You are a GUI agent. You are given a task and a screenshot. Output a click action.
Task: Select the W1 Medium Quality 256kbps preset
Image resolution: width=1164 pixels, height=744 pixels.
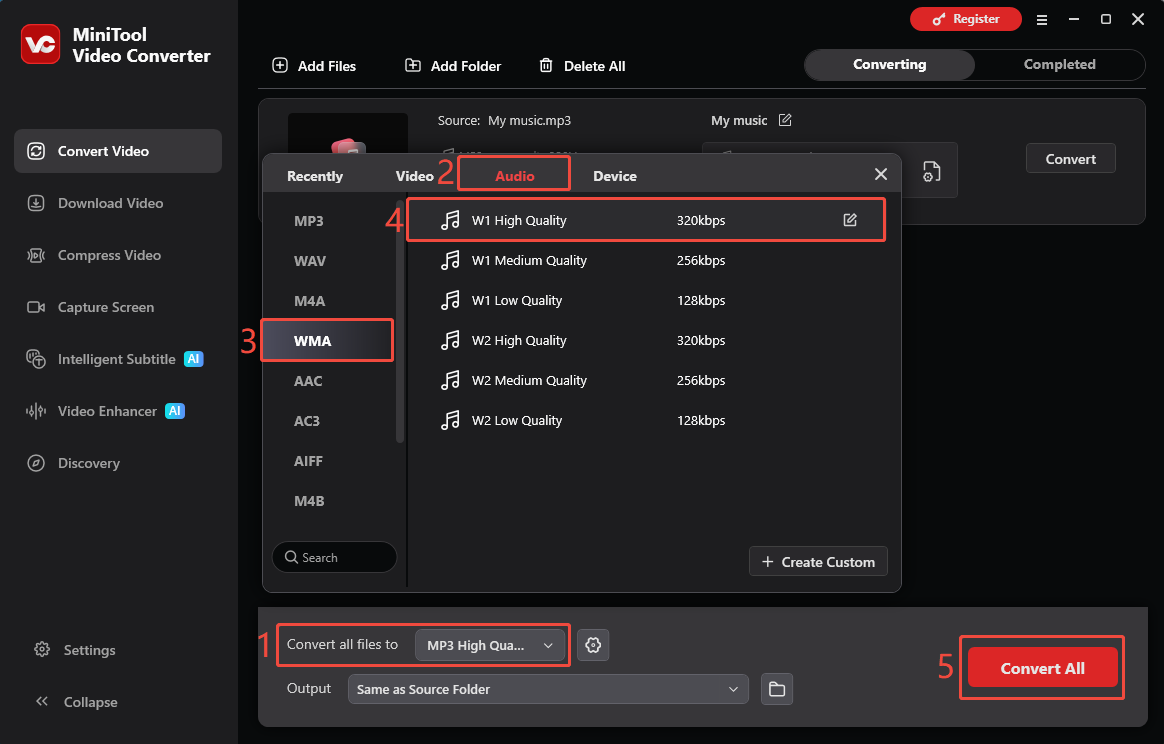click(646, 261)
